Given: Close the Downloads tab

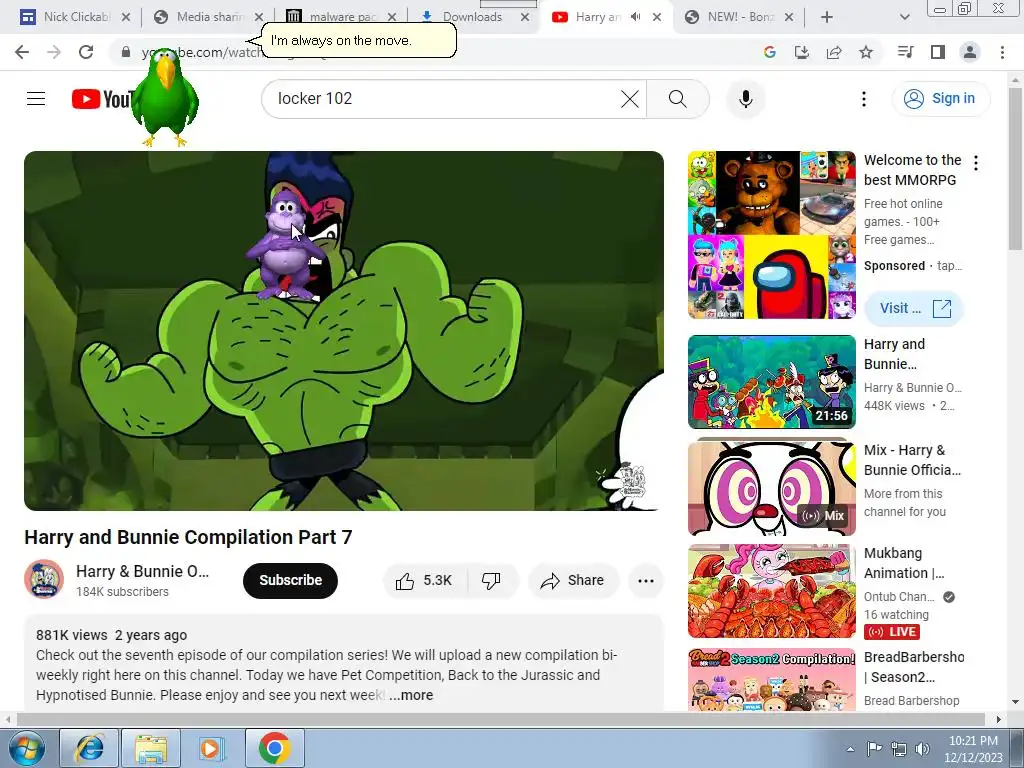Looking at the screenshot, I should 525,17.
